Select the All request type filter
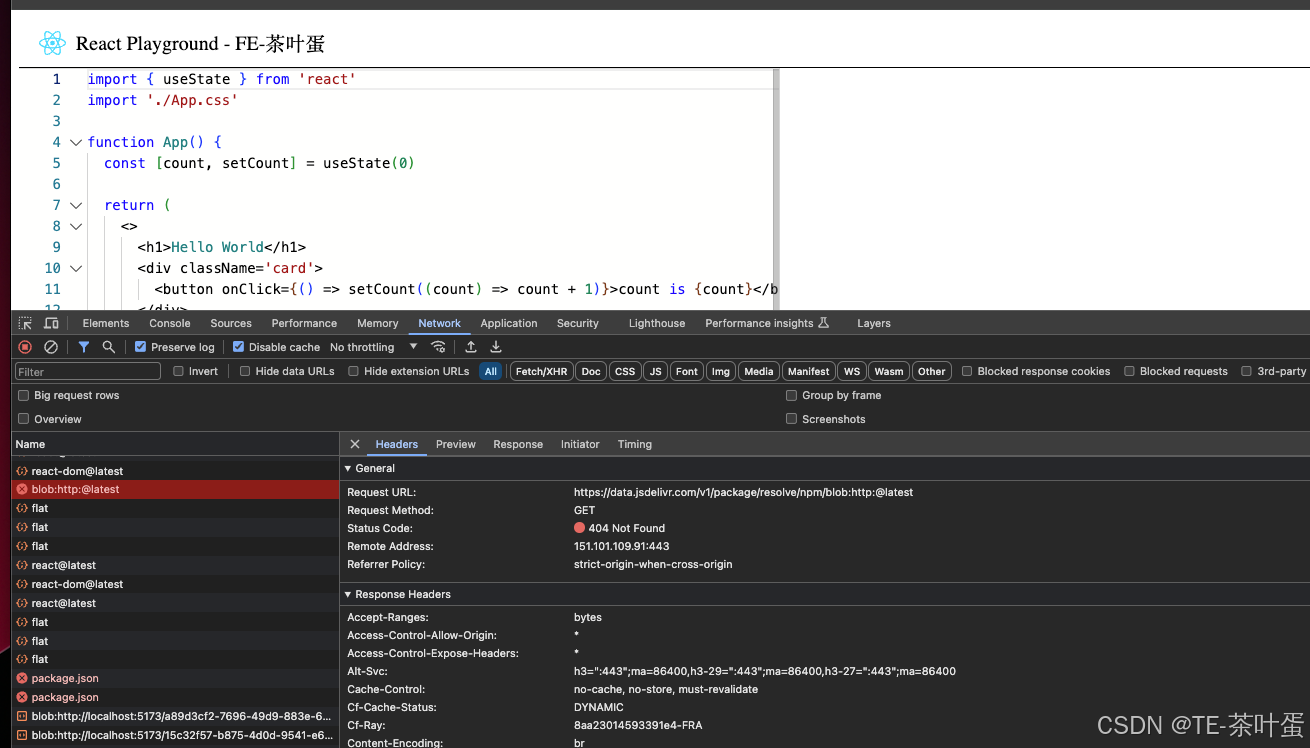 pyautogui.click(x=490, y=371)
